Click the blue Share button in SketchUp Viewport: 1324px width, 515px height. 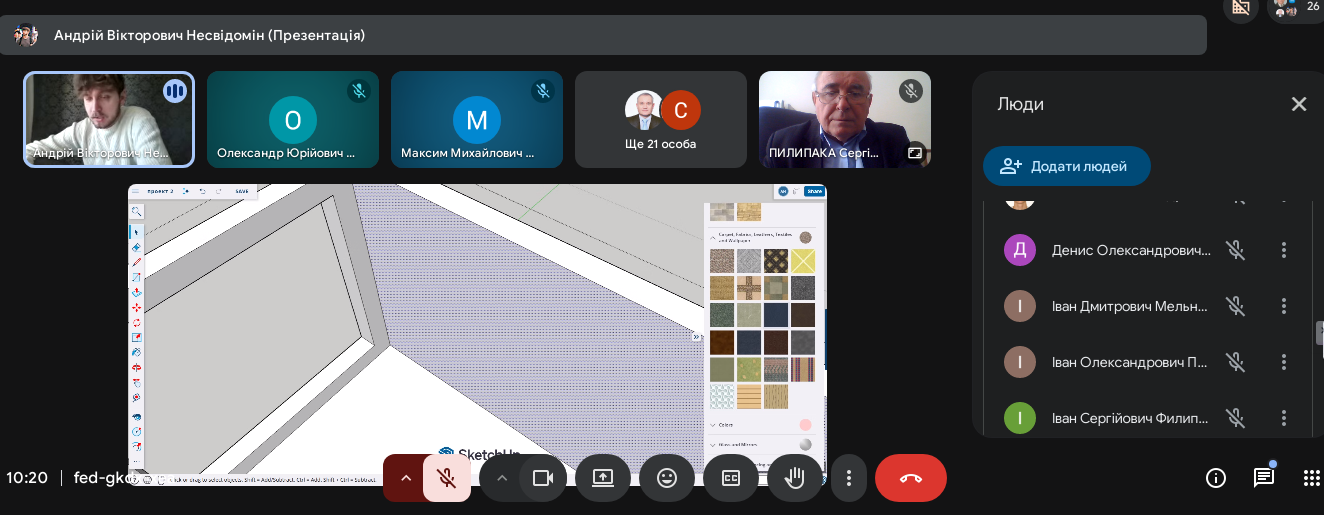tap(814, 191)
